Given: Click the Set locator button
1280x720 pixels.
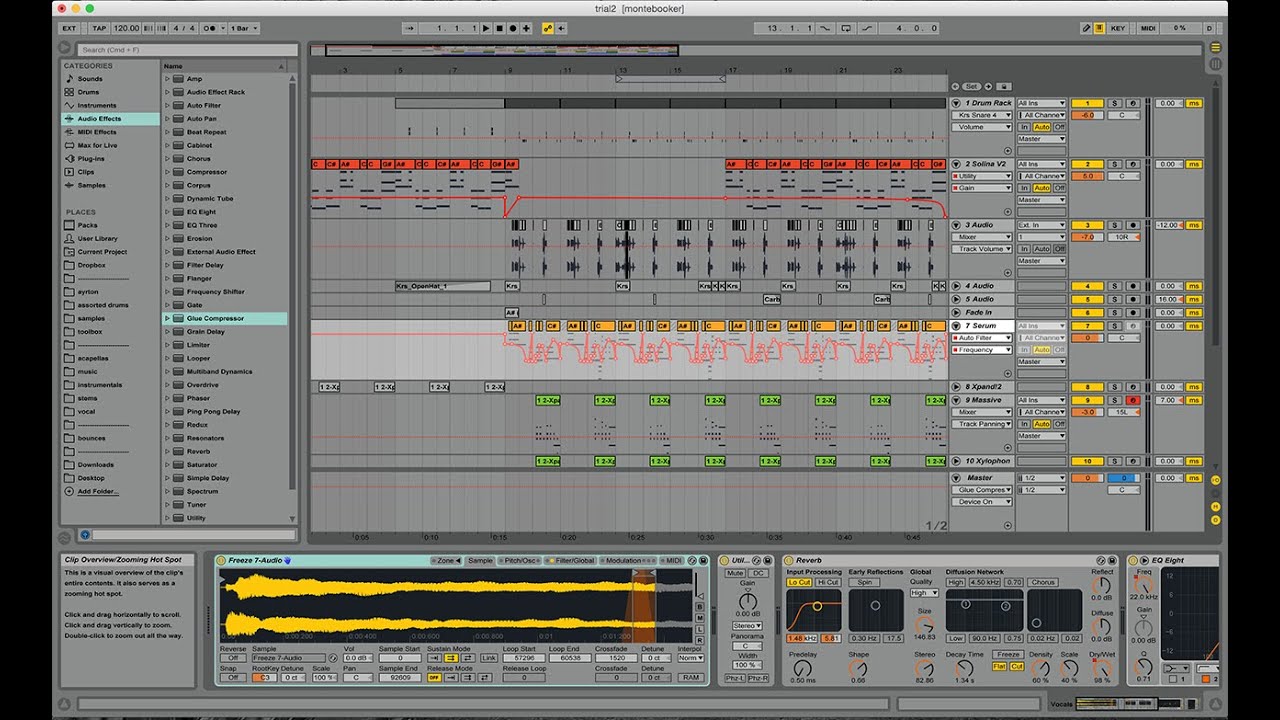Looking at the screenshot, I should 971,86.
